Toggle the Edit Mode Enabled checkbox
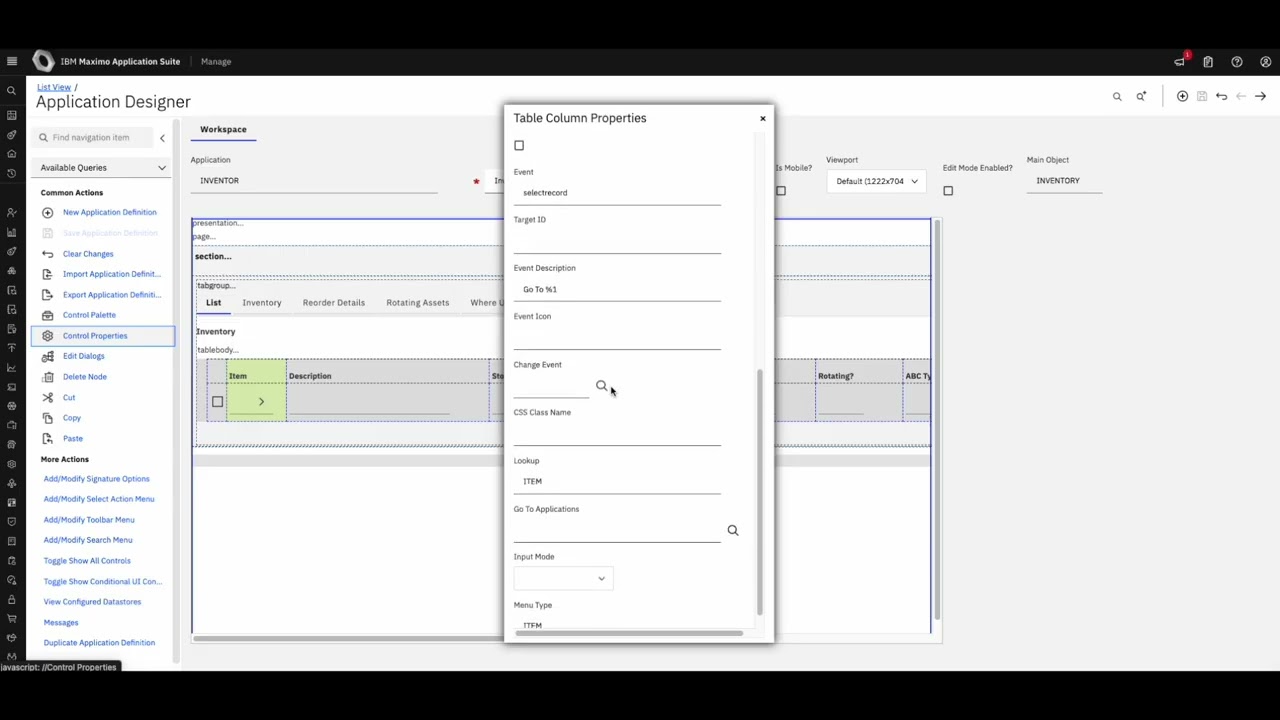This screenshot has height=720, width=1280. coord(948,191)
